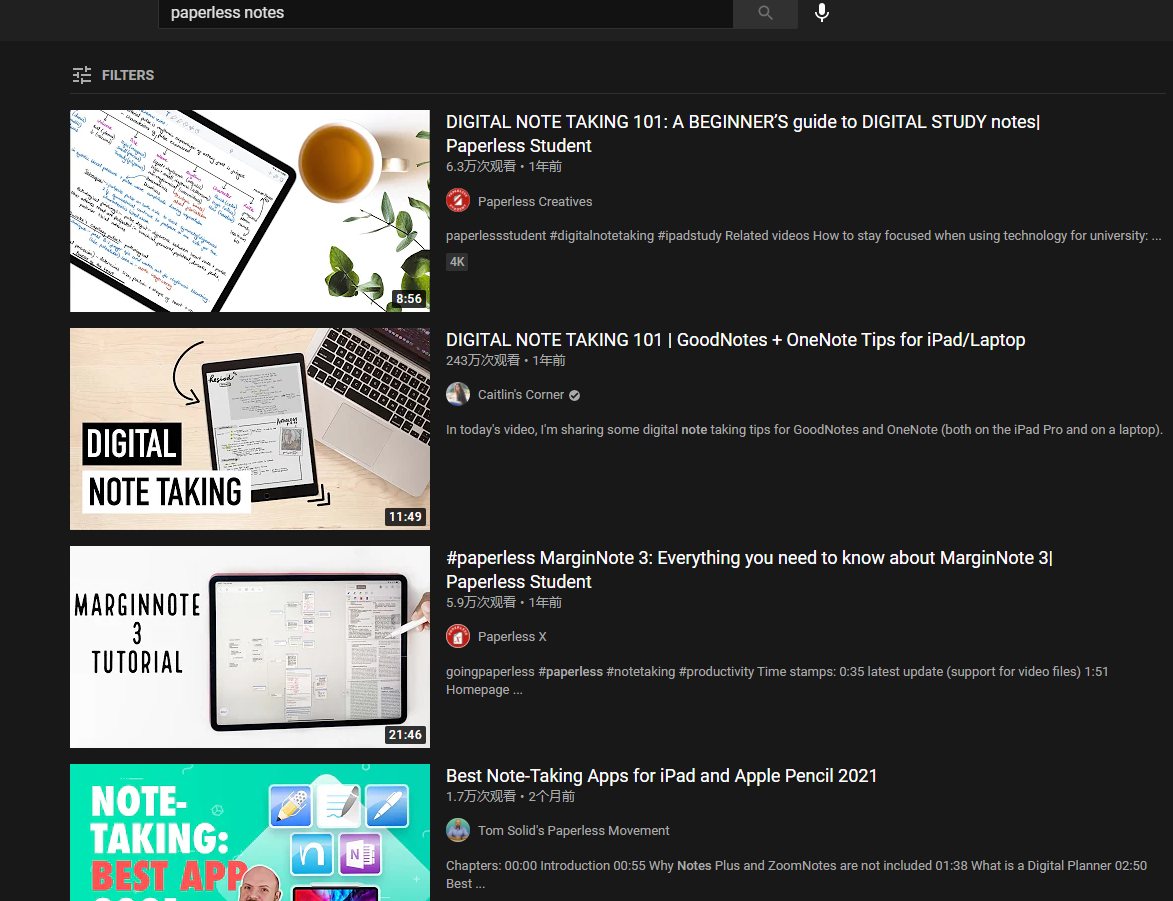Click Caitlin's Corner channel avatar
The height and width of the screenshot is (901, 1173).
pyautogui.click(x=458, y=394)
